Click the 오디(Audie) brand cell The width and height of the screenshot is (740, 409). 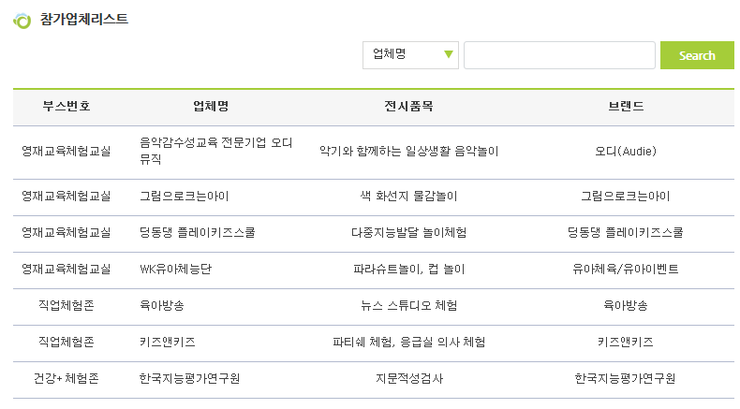coord(626,151)
